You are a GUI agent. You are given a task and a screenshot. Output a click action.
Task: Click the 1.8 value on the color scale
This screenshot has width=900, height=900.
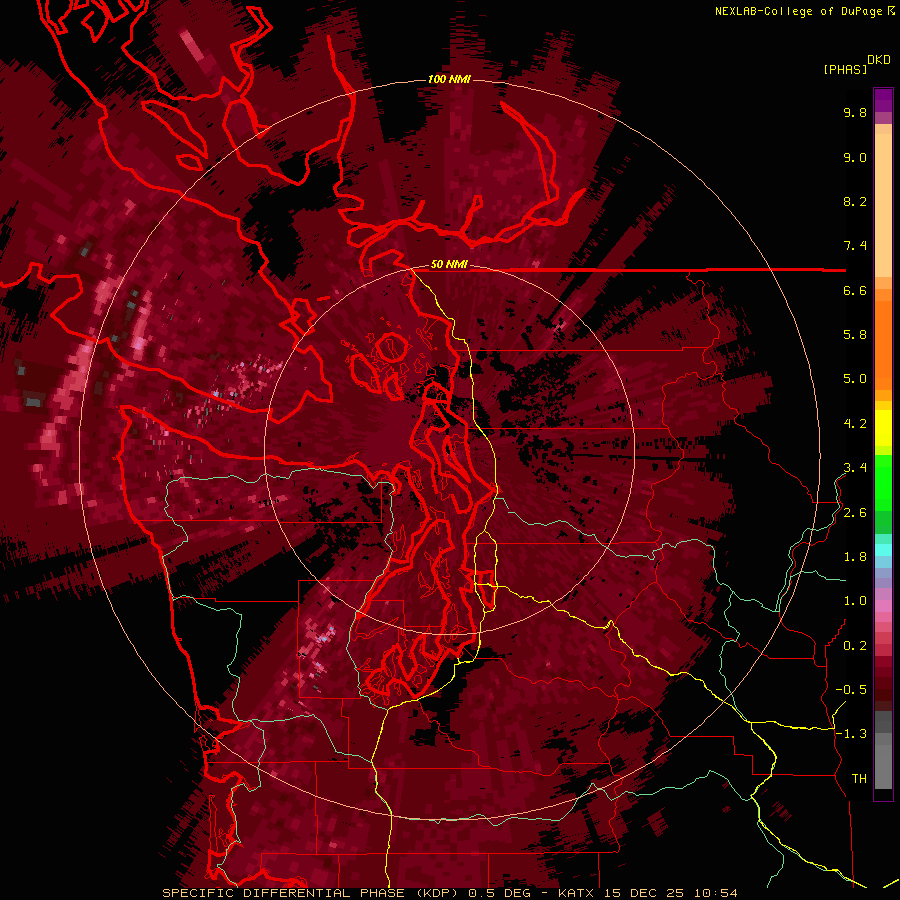click(855, 557)
